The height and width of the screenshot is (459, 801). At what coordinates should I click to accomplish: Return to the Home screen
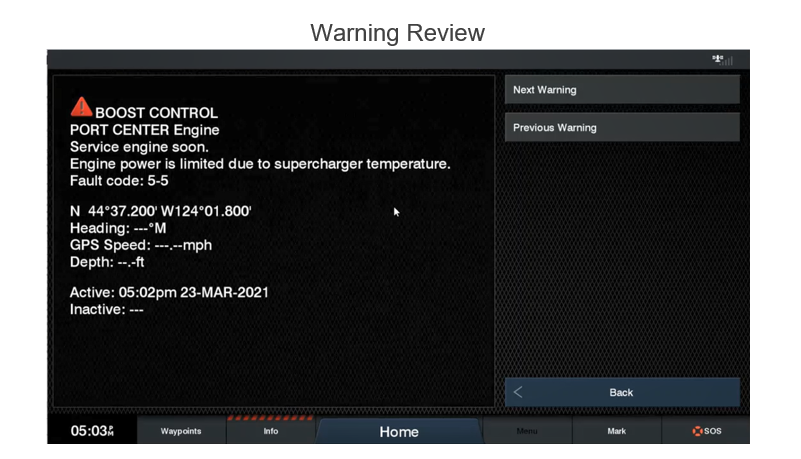pos(399,431)
